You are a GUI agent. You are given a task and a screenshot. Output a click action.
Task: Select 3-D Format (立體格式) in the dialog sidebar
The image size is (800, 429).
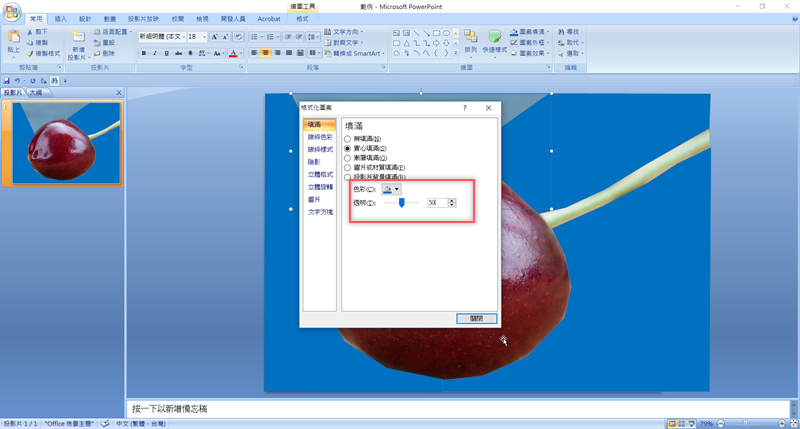click(320, 174)
